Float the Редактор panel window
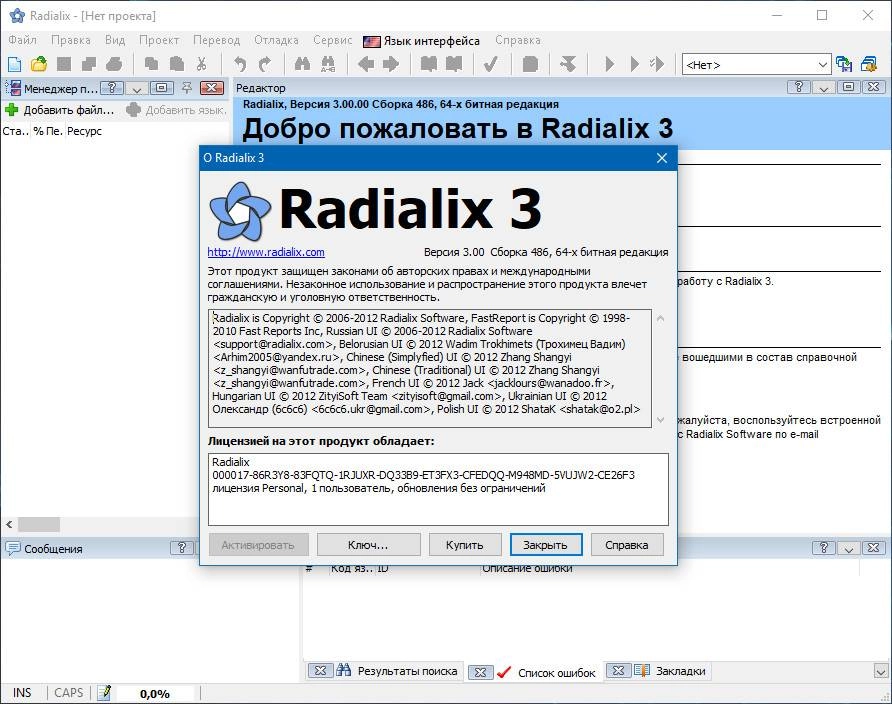Screen dimensions: 892x704 (x=849, y=87)
